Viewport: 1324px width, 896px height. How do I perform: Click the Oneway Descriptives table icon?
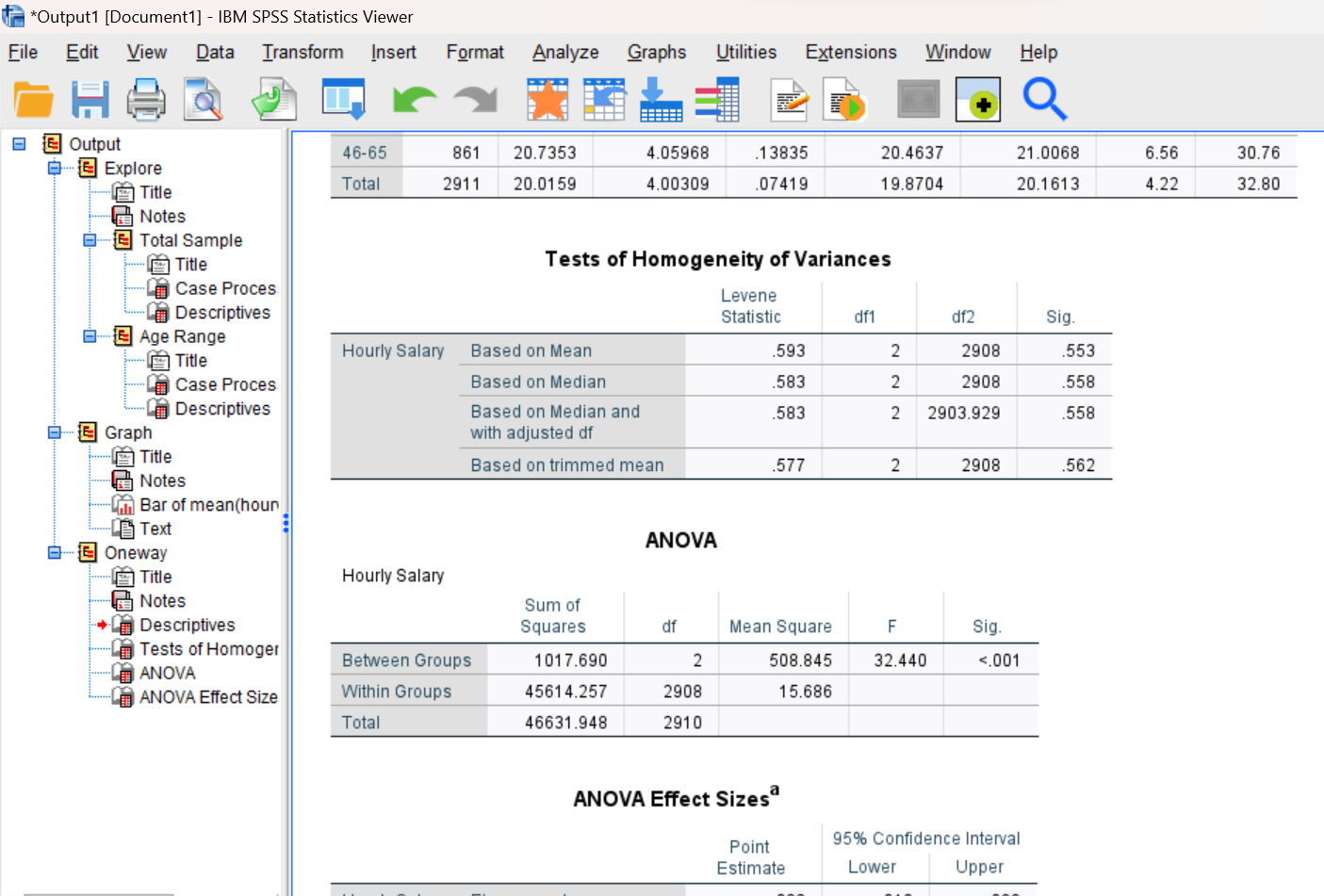[123, 625]
